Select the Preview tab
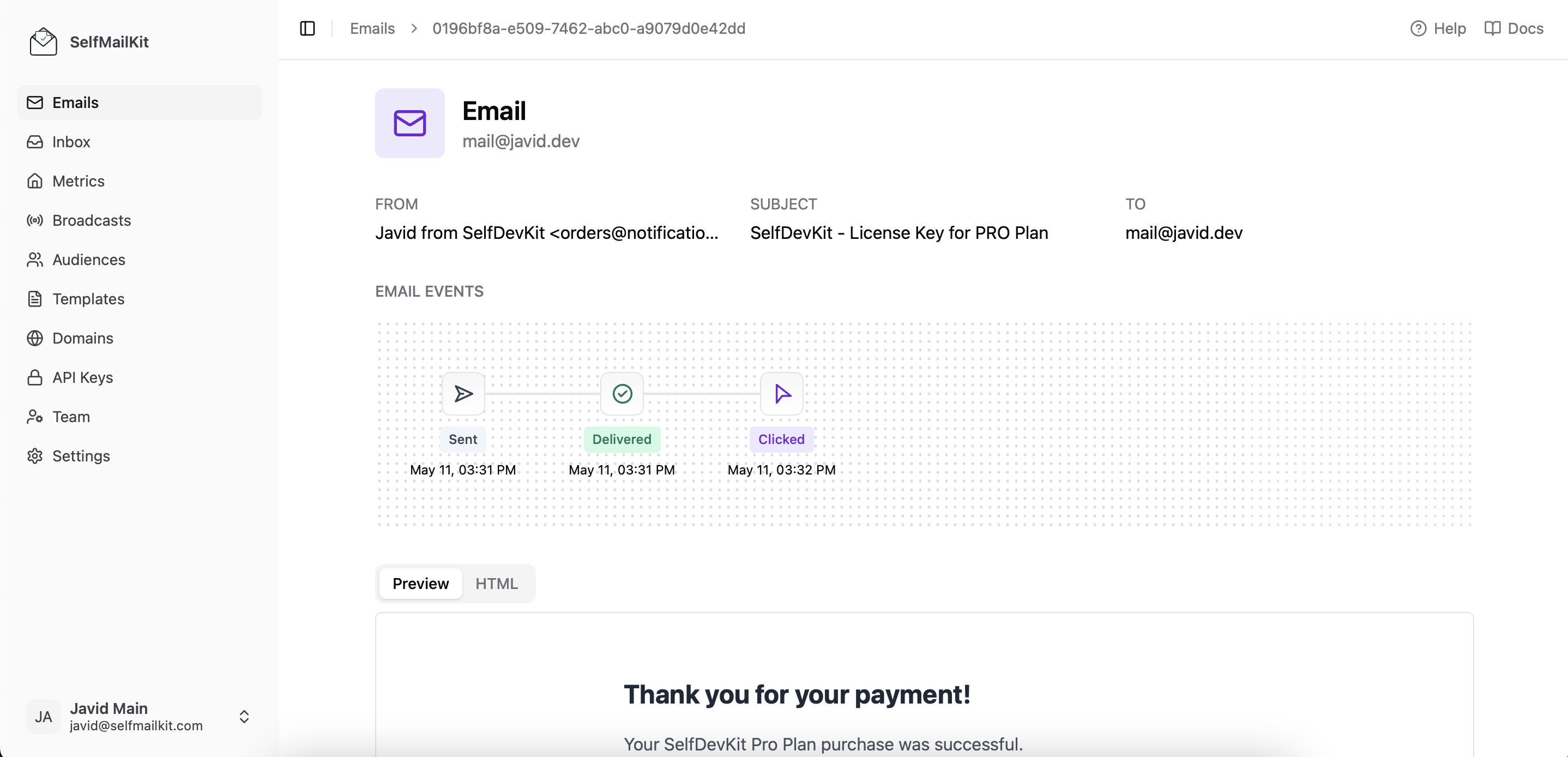Screen dimensions: 1568x757 pyautogui.click(x=420, y=584)
